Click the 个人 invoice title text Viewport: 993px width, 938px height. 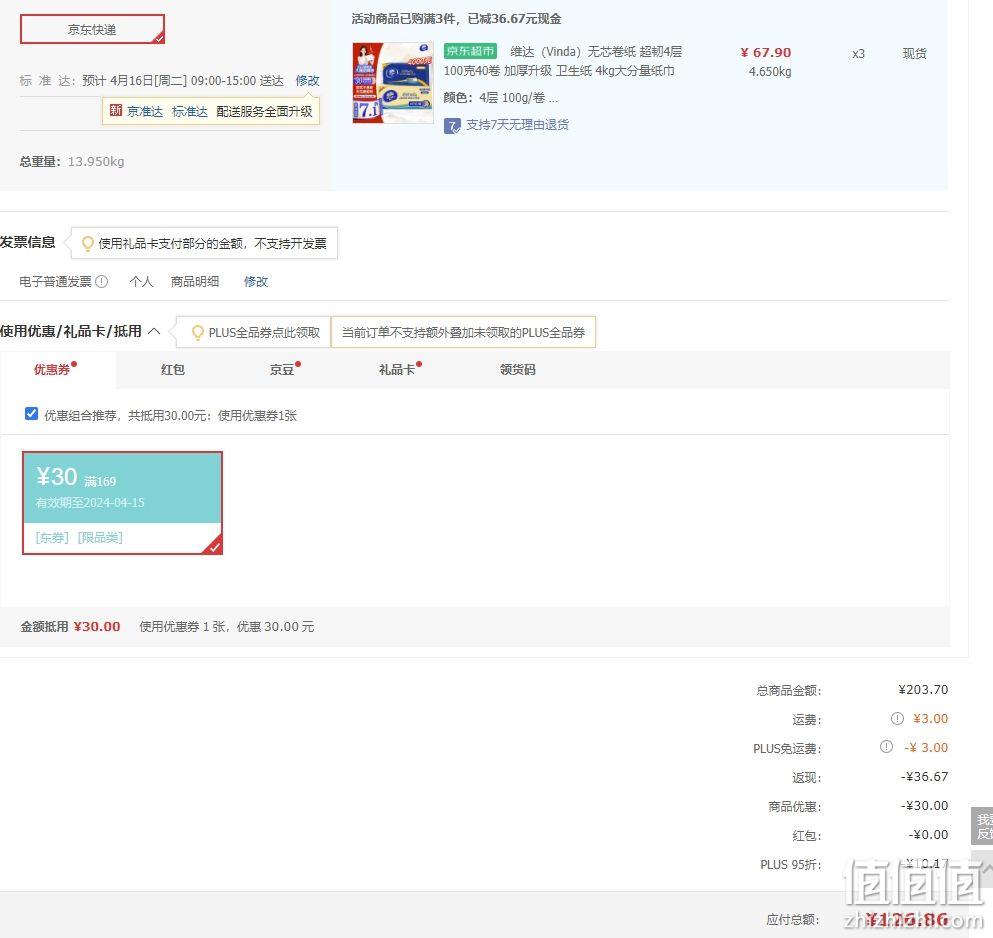coord(141,281)
